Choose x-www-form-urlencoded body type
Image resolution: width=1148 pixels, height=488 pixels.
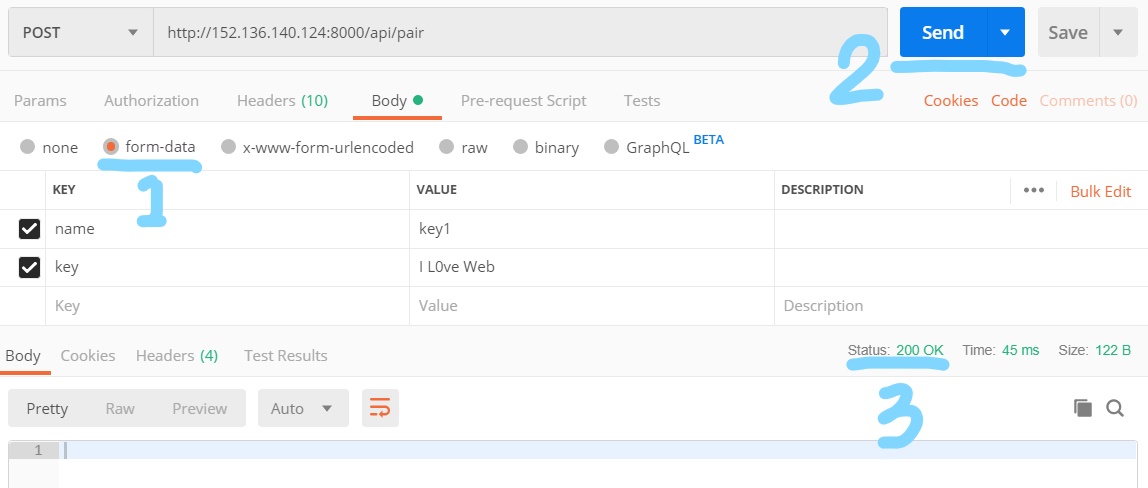click(229, 147)
